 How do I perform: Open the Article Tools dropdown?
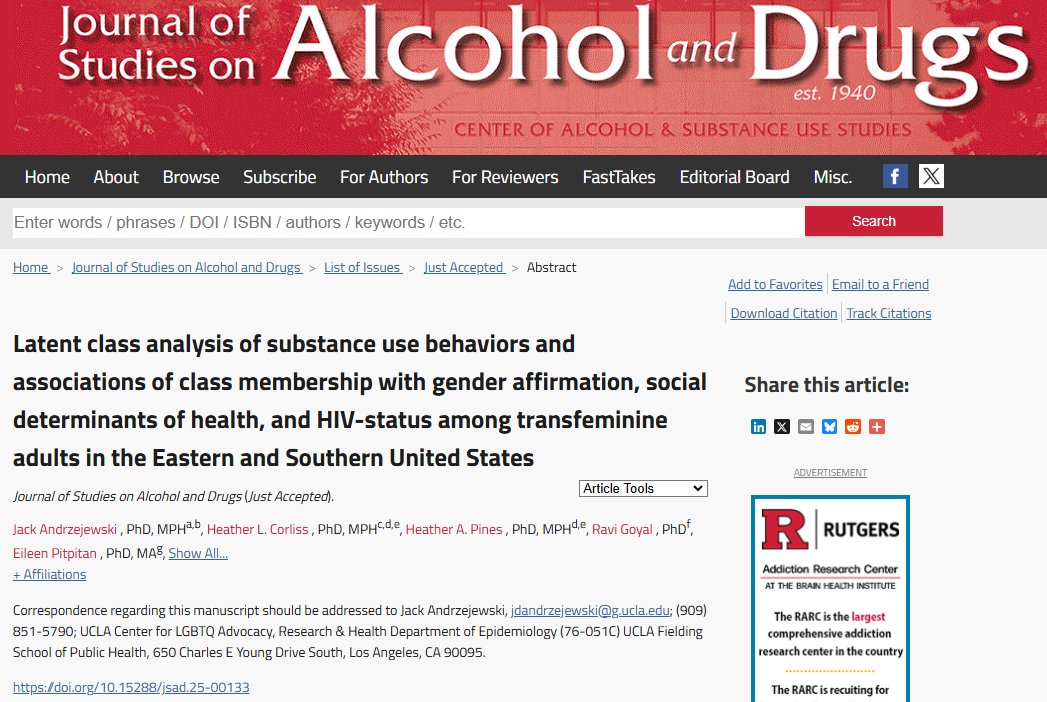(x=643, y=488)
